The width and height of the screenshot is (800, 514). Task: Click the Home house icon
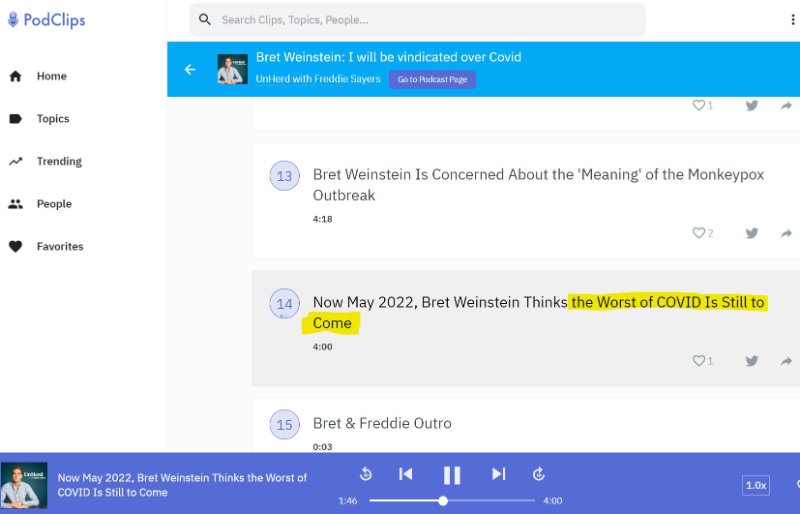16,76
